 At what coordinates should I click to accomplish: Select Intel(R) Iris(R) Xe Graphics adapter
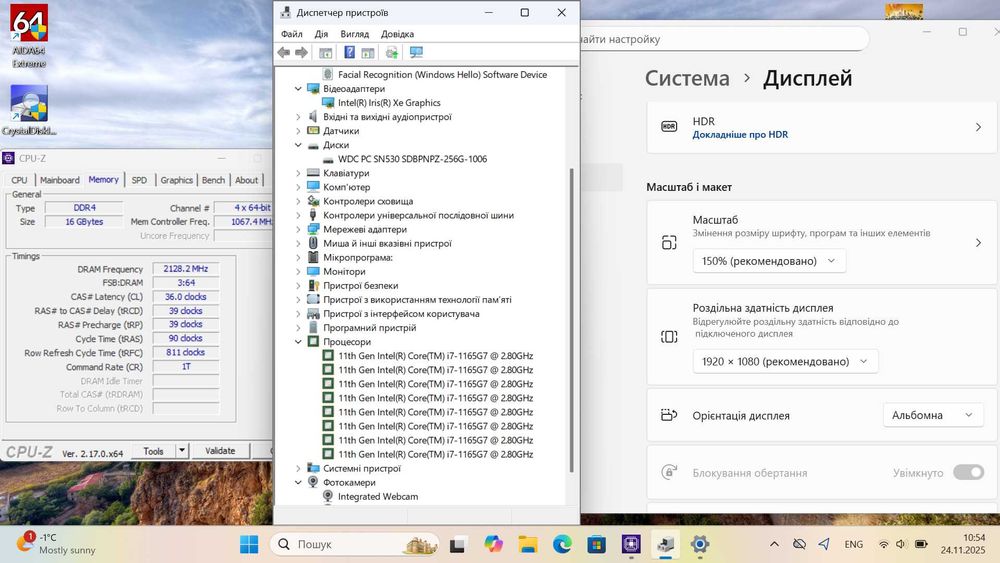(389, 103)
